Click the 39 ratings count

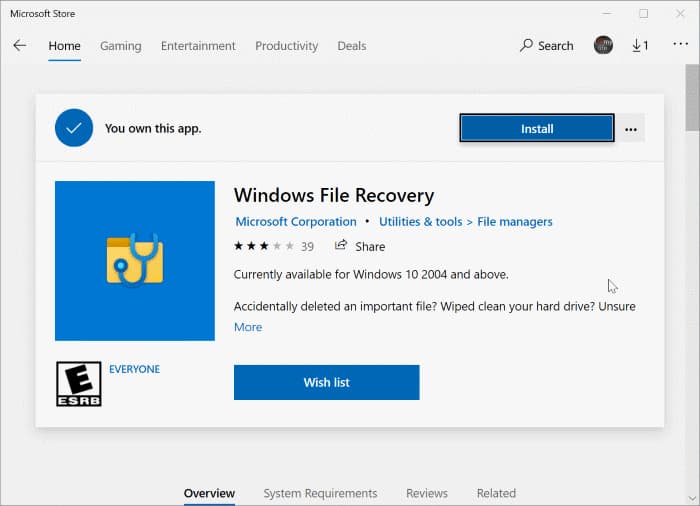point(307,247)
